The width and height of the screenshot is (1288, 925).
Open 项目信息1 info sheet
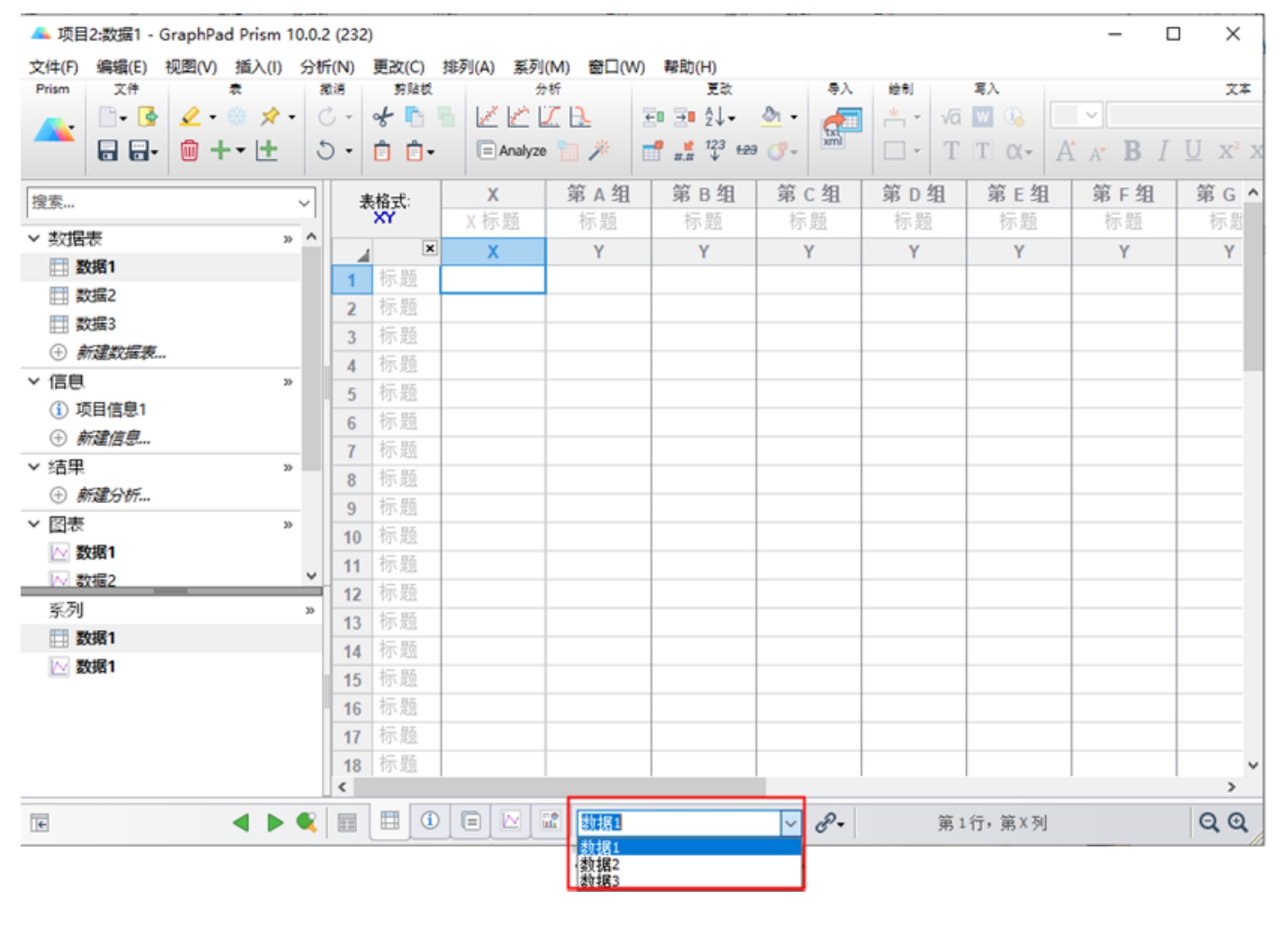pyautogui.click(x=111, y=409)
